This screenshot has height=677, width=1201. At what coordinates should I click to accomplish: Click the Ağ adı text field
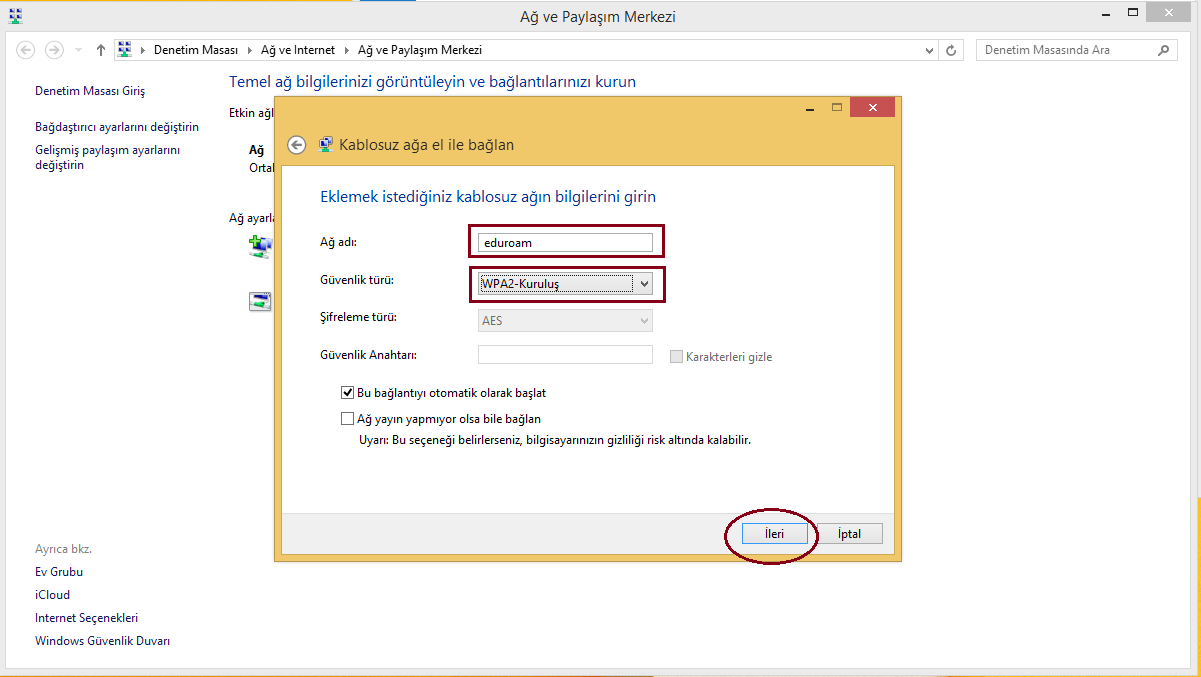(565, 242)
